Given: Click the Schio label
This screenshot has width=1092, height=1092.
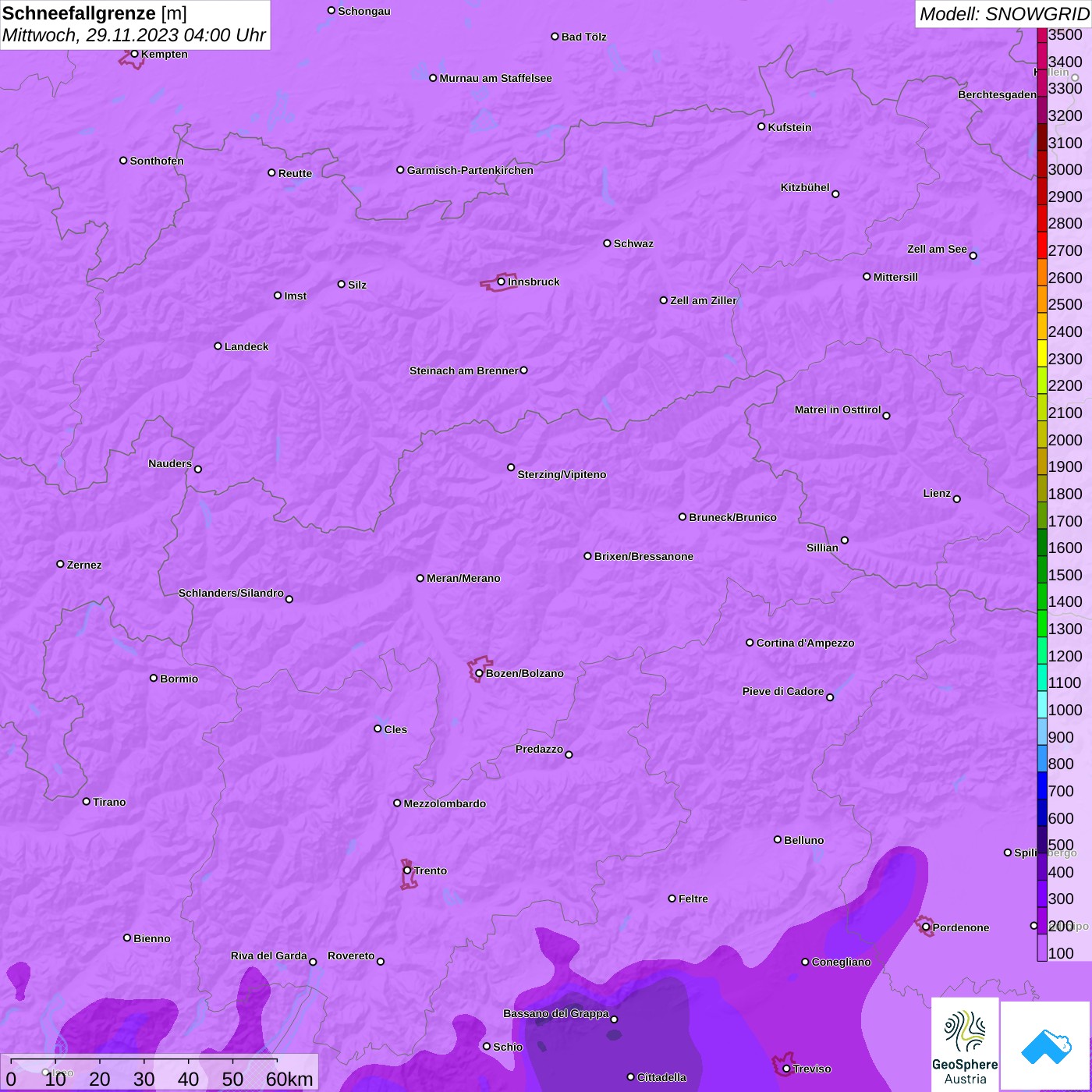Looking at the screenshot, I should click(508, 1047).
